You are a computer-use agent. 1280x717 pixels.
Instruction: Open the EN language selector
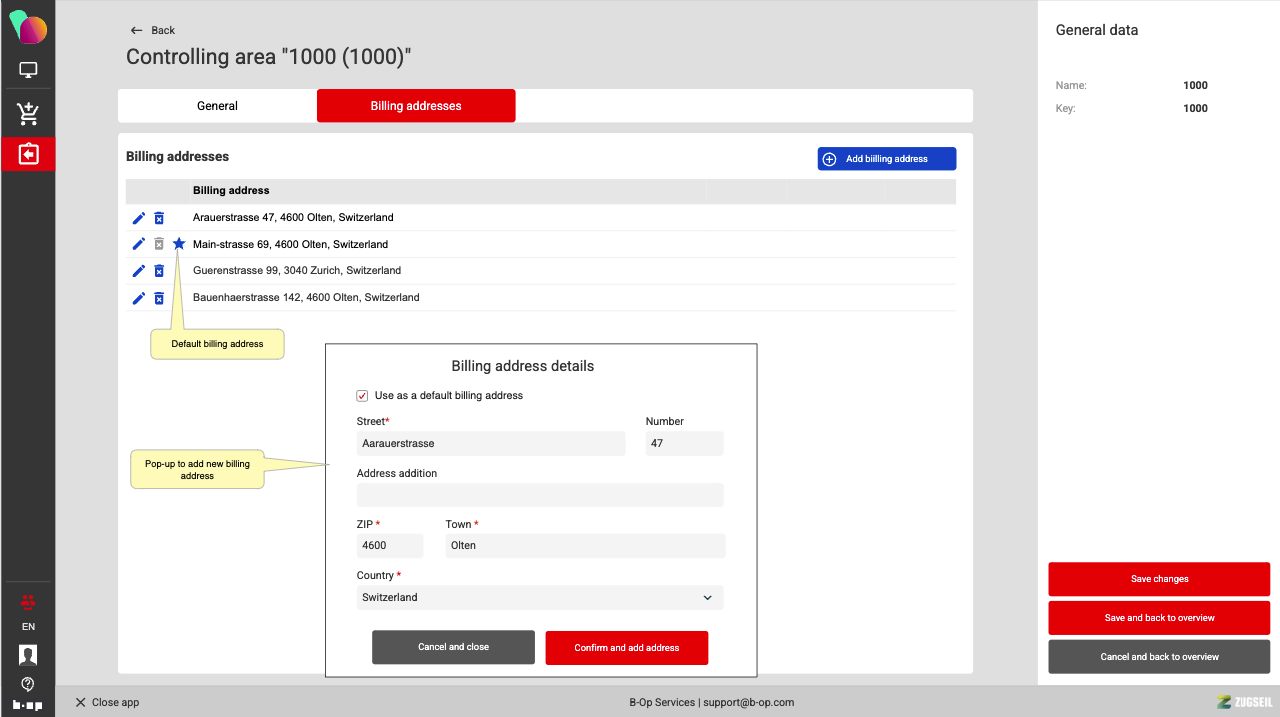(28, 627)
